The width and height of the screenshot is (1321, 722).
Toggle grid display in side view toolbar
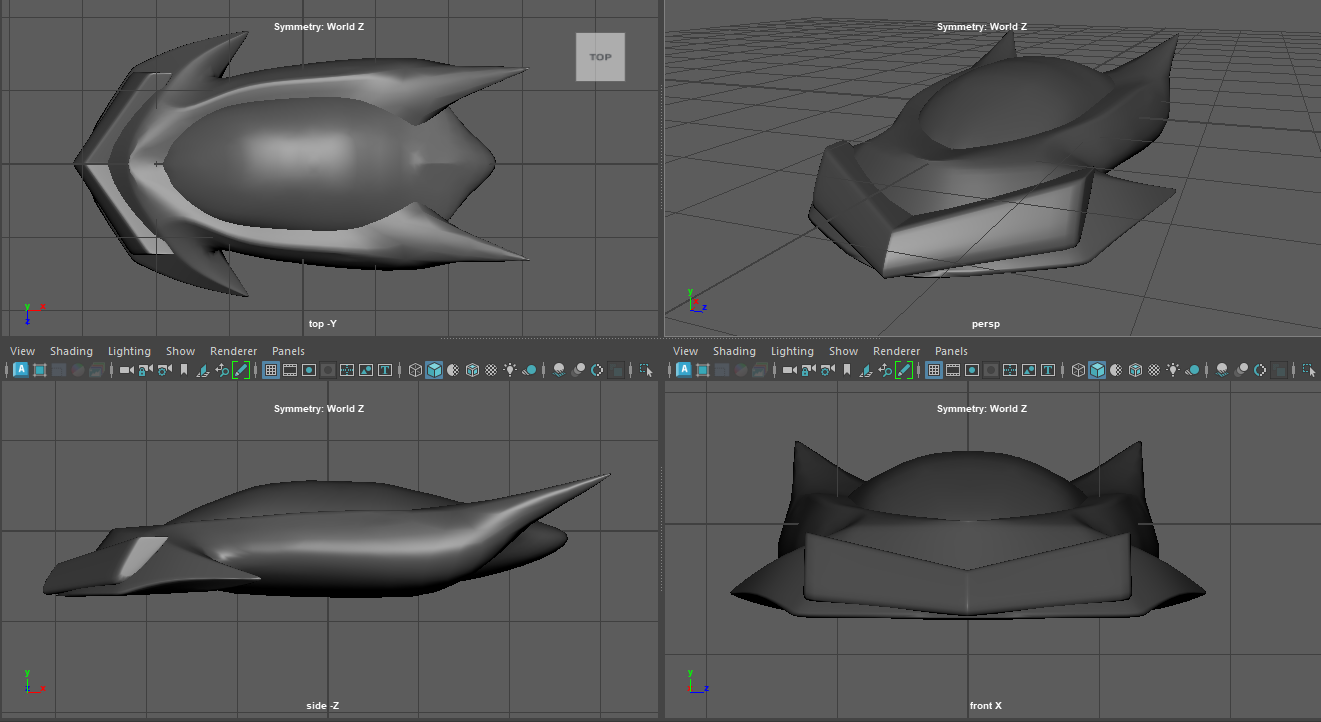[x=270, y=370]
